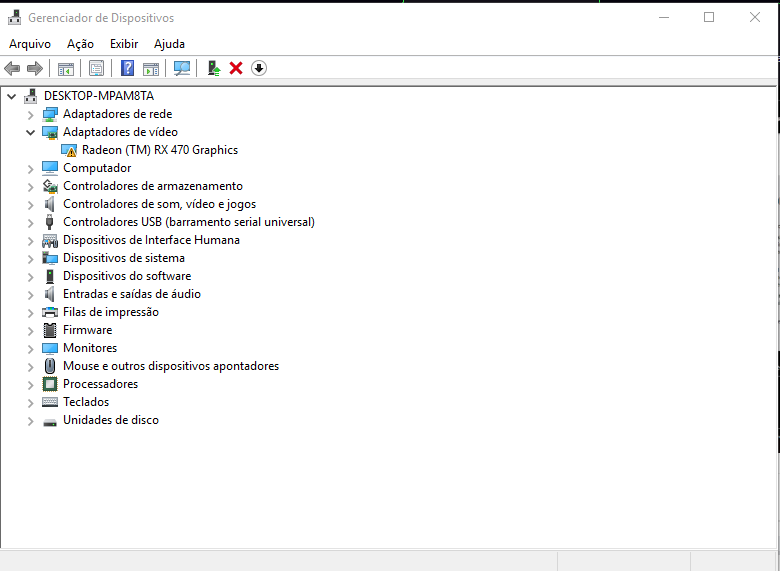
Task: Click the Mouse device icon
Action: [x=50, y=366]
